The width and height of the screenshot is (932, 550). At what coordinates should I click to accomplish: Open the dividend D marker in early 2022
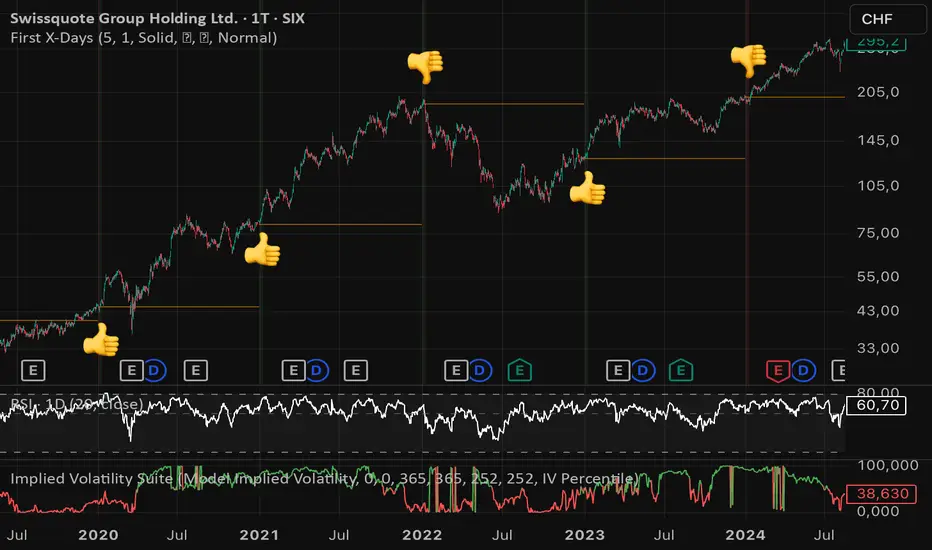click(x=480, y=370)
